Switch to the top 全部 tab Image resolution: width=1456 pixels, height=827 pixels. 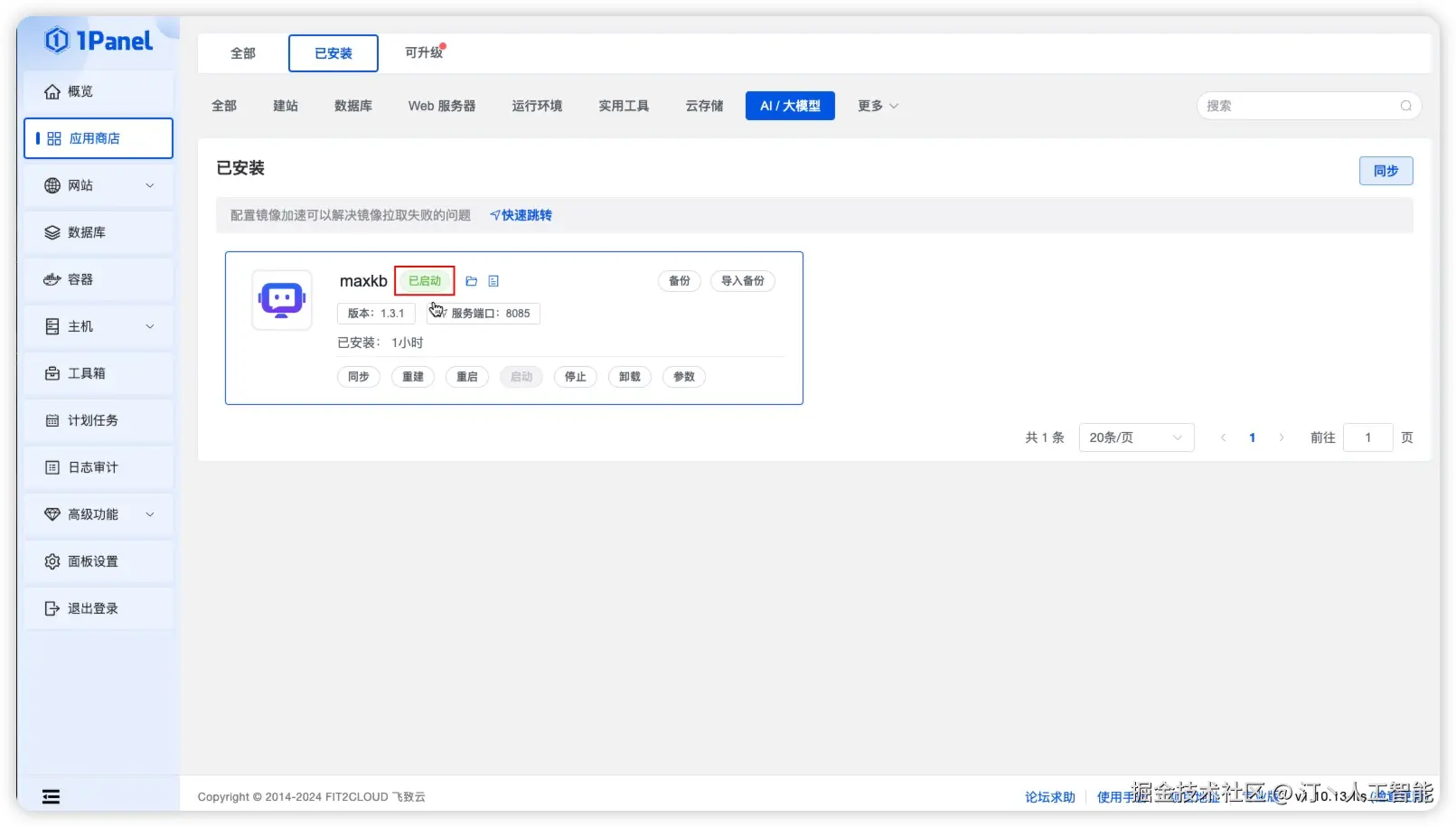point(243,53)
